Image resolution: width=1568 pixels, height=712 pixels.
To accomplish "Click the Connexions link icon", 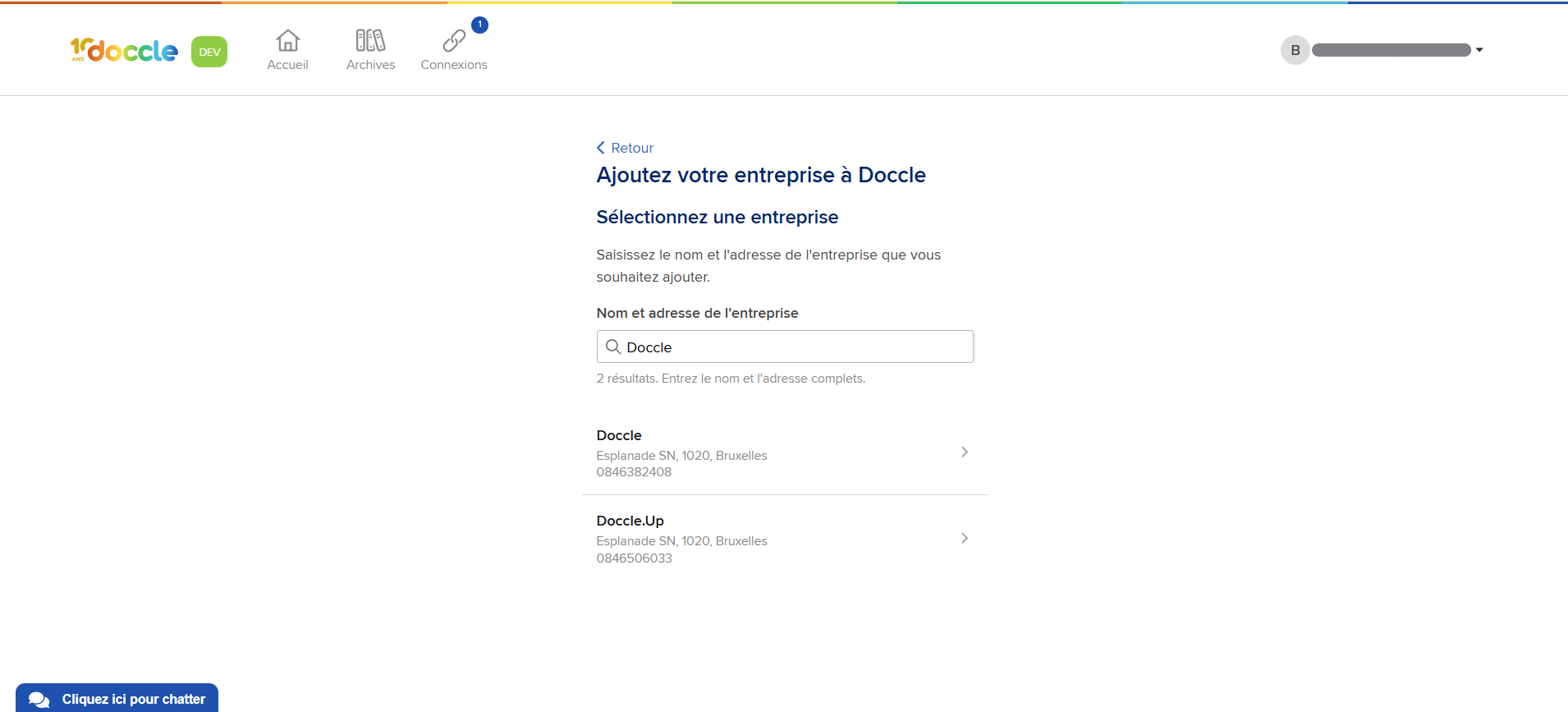I will [453, 40].
